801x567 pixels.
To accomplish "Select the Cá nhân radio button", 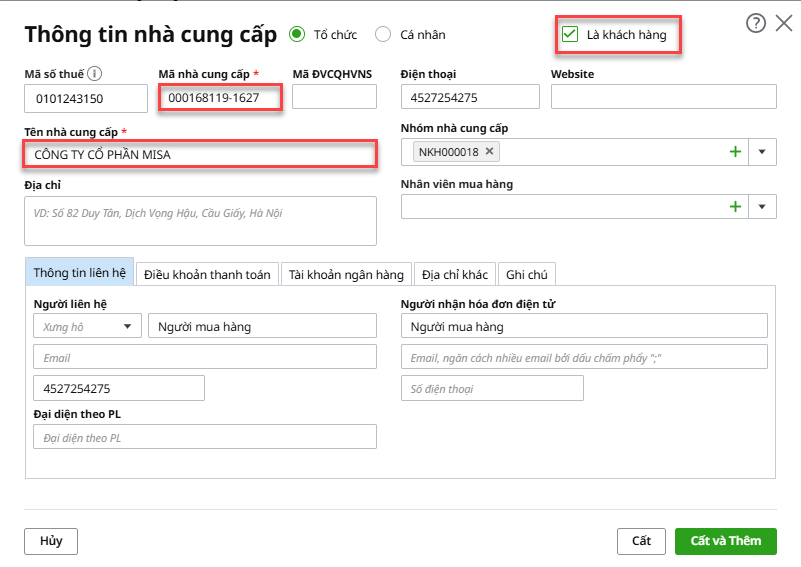I will pyautogui.click(x=383, y=35).
